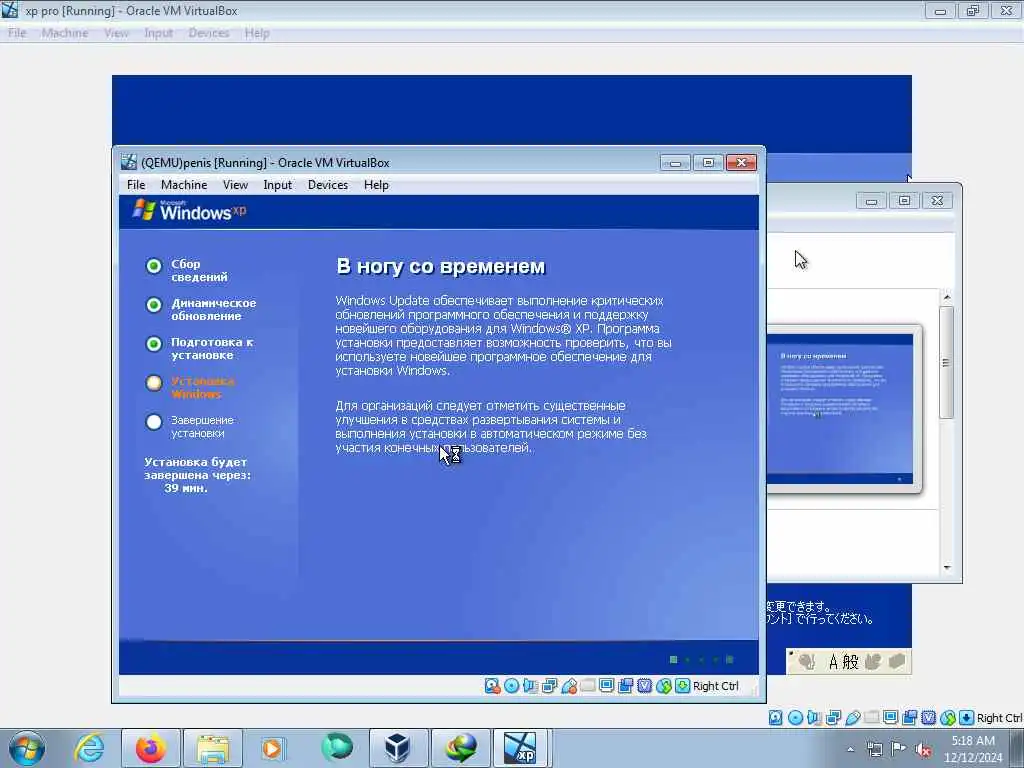
Task: Click the 'Right Ctrl' host key label in QEMU window
Action: click(716, 686)
